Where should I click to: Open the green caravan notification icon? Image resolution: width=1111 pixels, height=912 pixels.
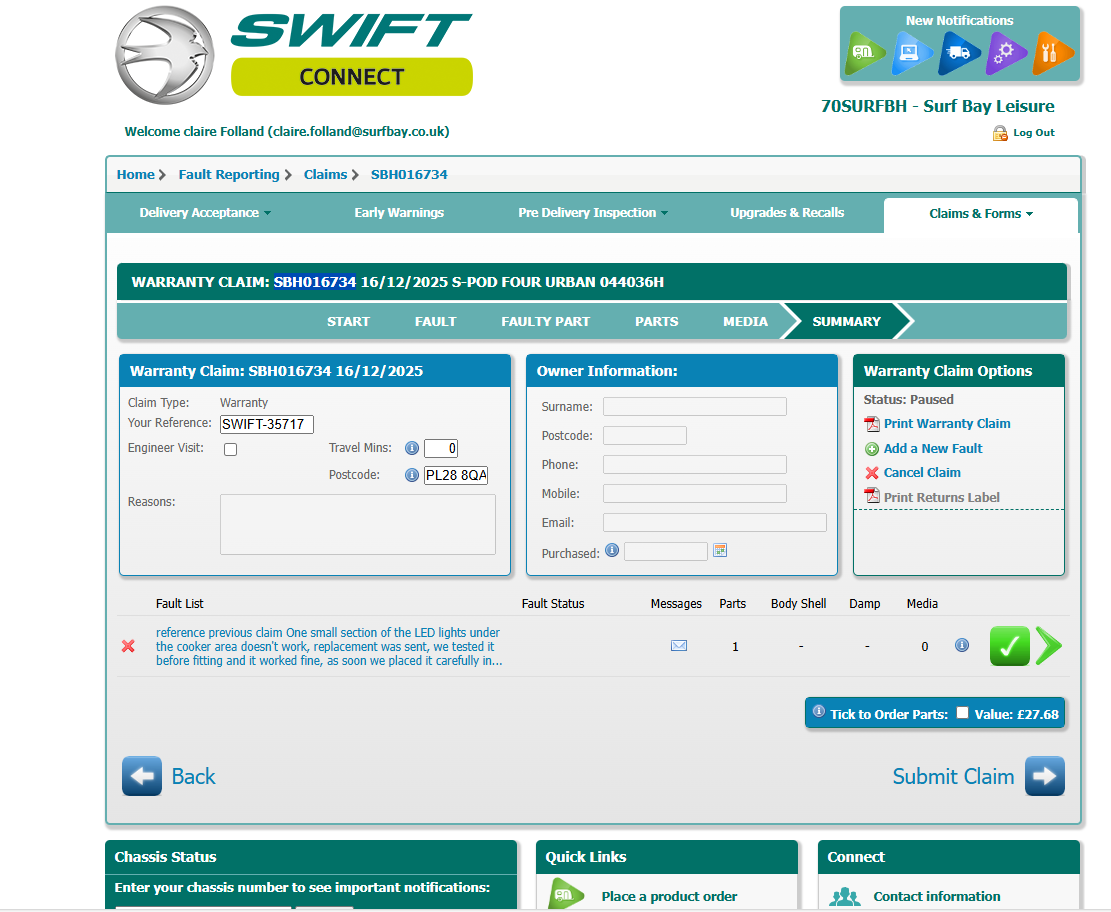pos(864,52)
